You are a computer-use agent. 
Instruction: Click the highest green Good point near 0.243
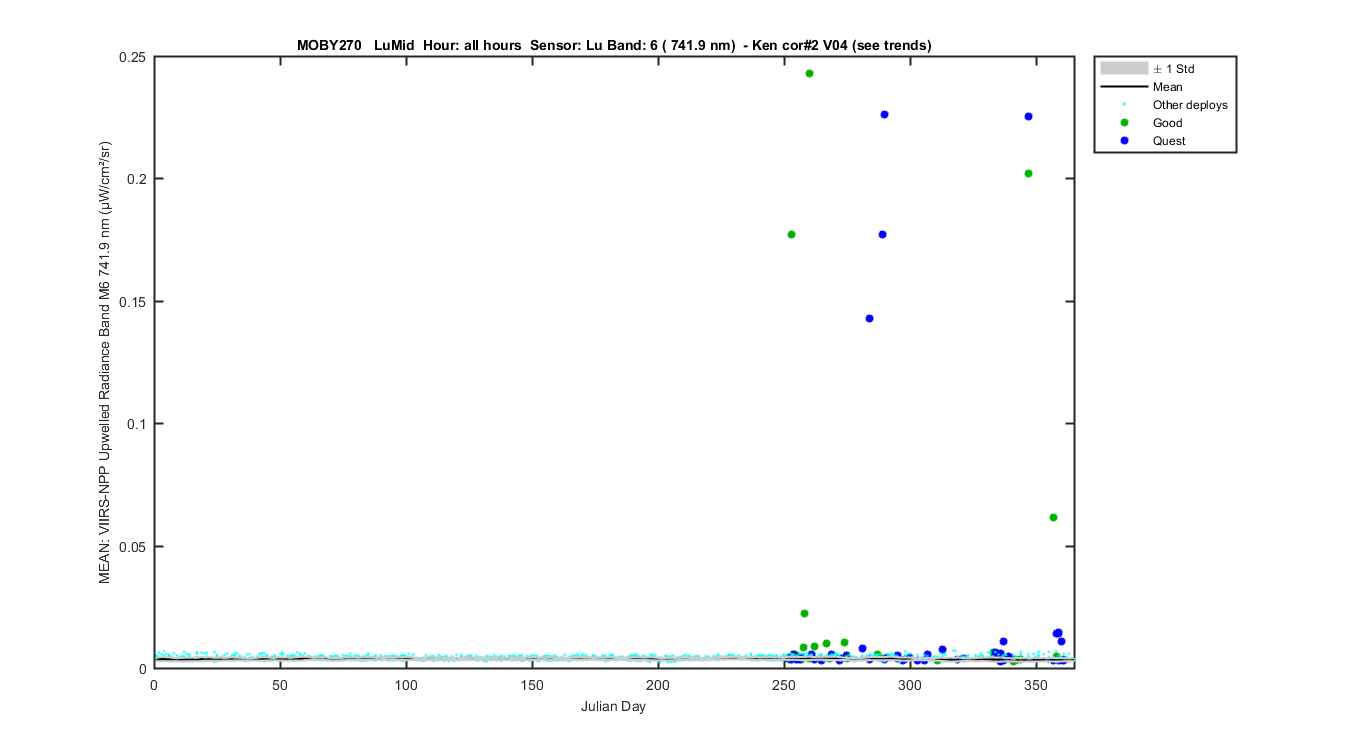click(809, 73)
